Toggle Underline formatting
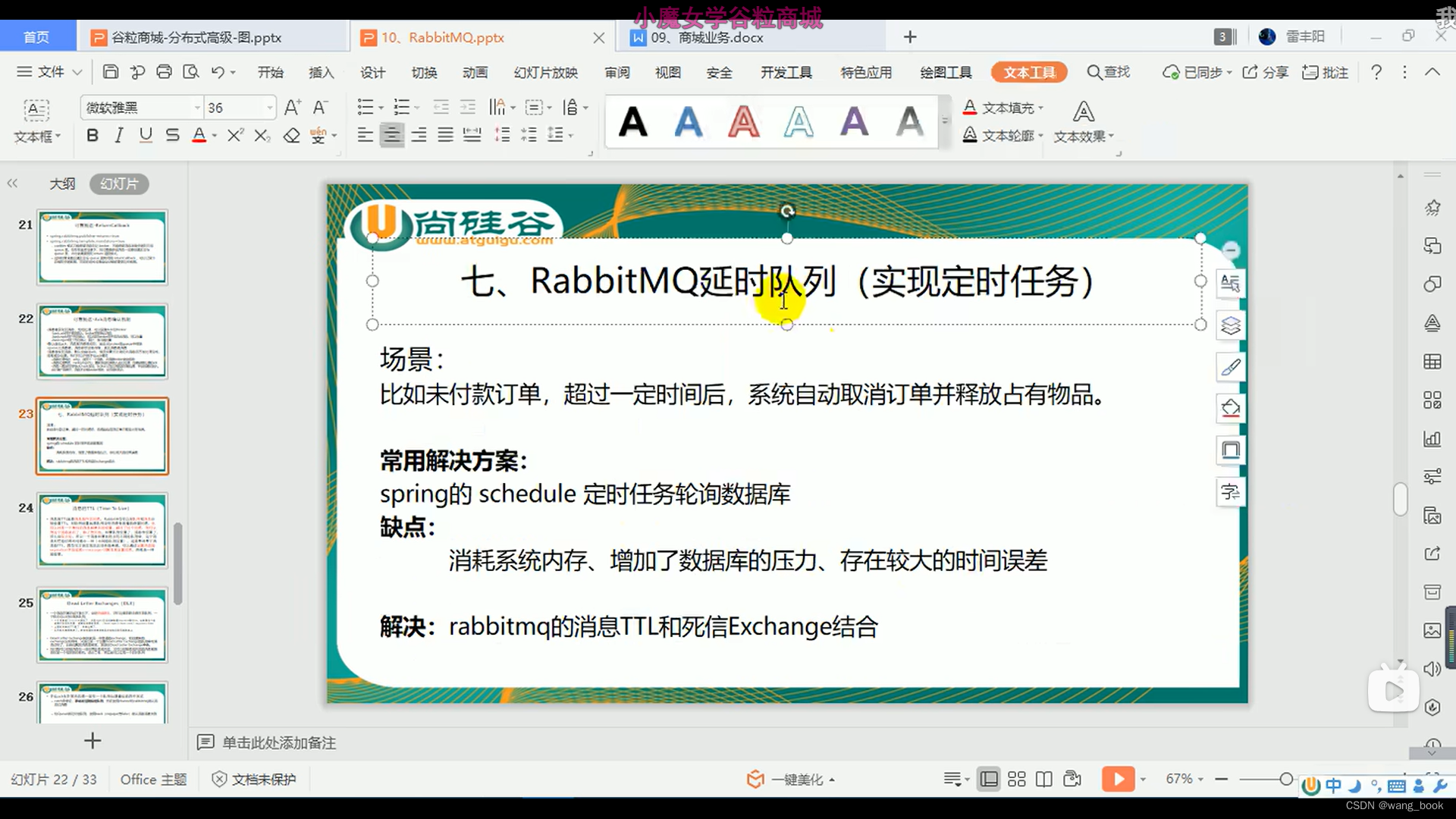 (x=146, y=136)
